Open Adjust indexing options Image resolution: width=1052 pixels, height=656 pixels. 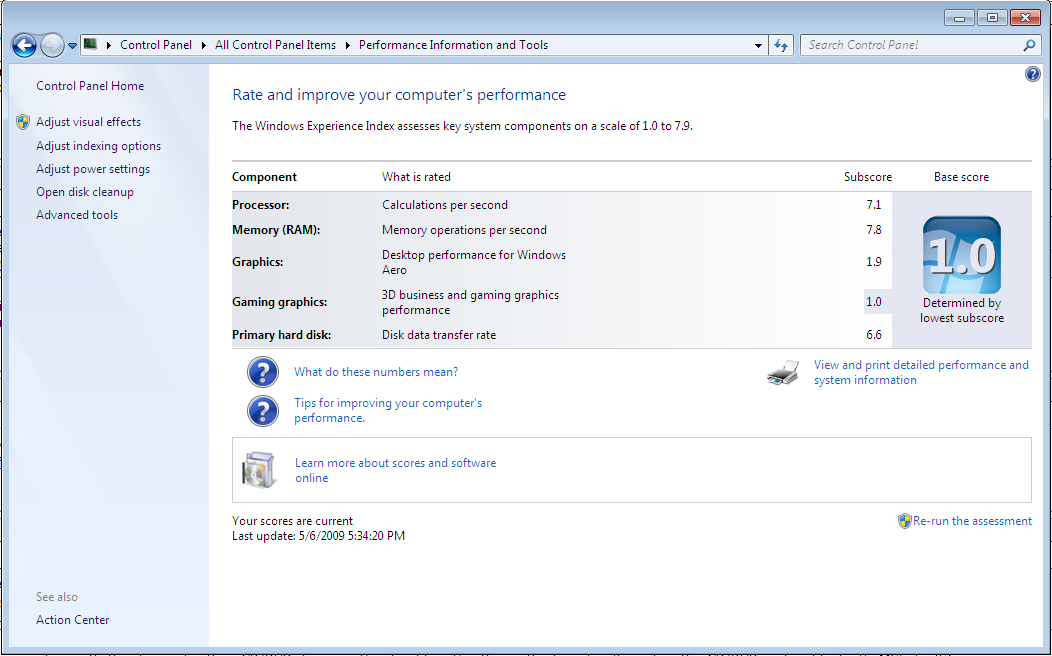coord(99,146)
